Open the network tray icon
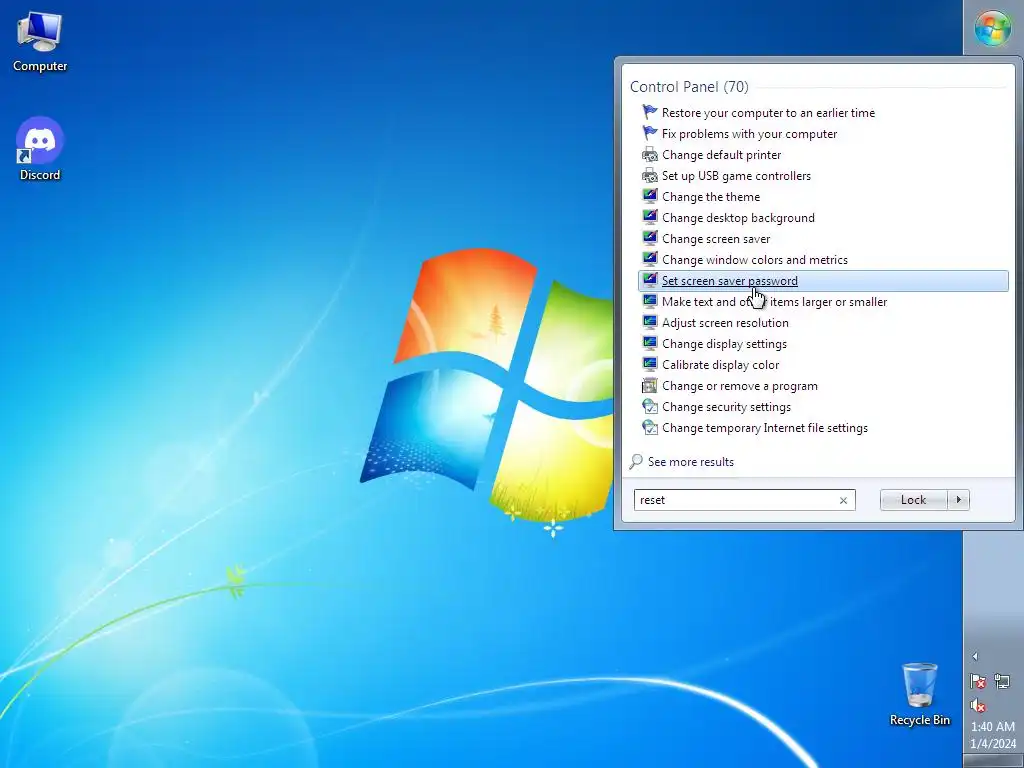Screen dimensions: 1024x768 click(1002, 681)
